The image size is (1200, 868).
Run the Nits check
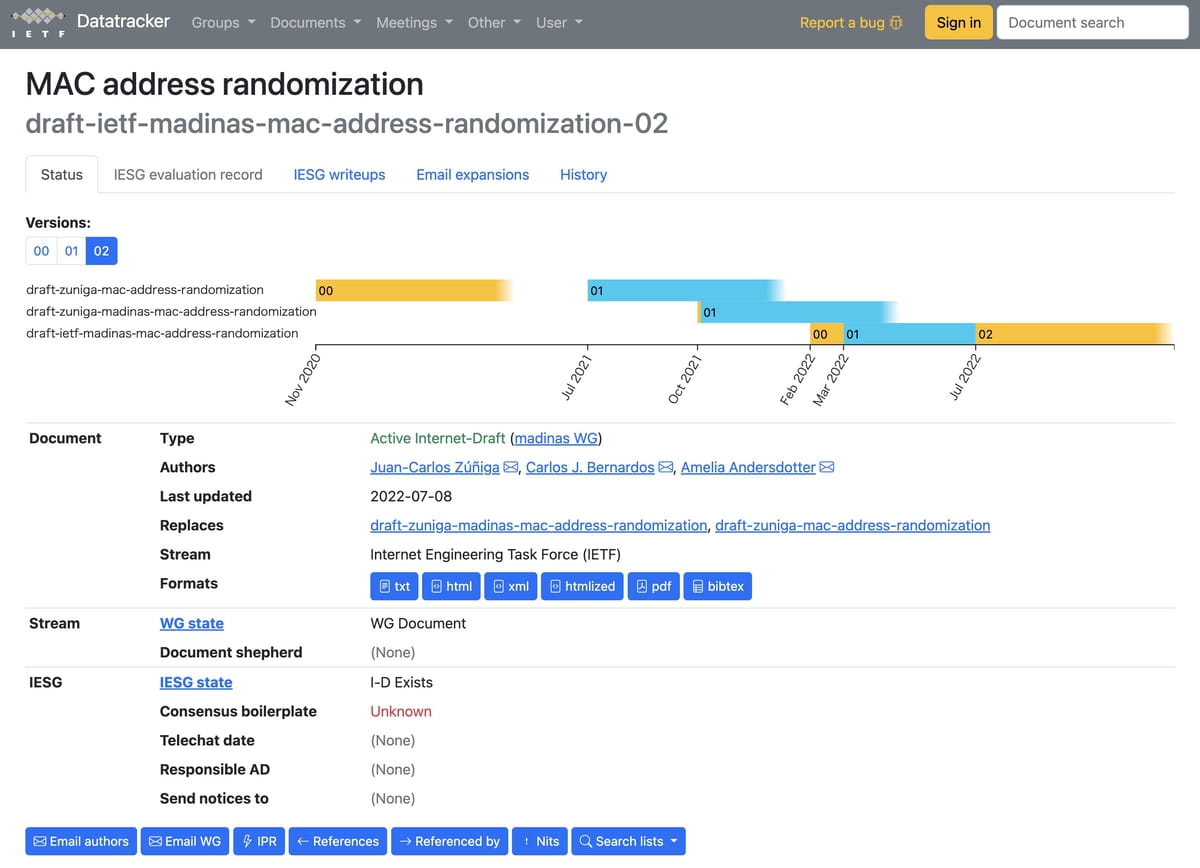click(x=540, y=841)
